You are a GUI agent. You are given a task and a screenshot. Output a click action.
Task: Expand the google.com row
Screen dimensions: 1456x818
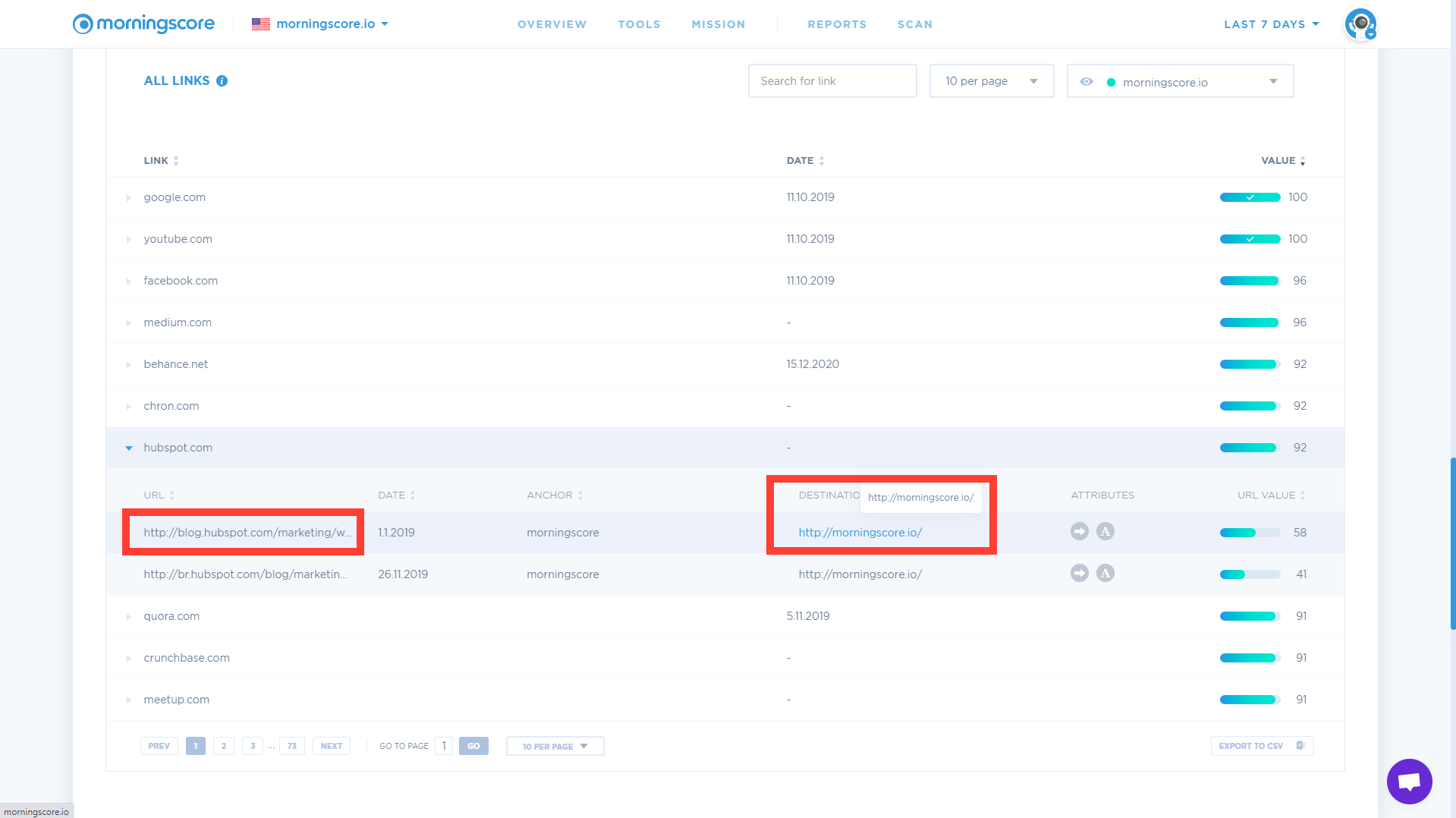pyautogui.click(x=129, y=198)
